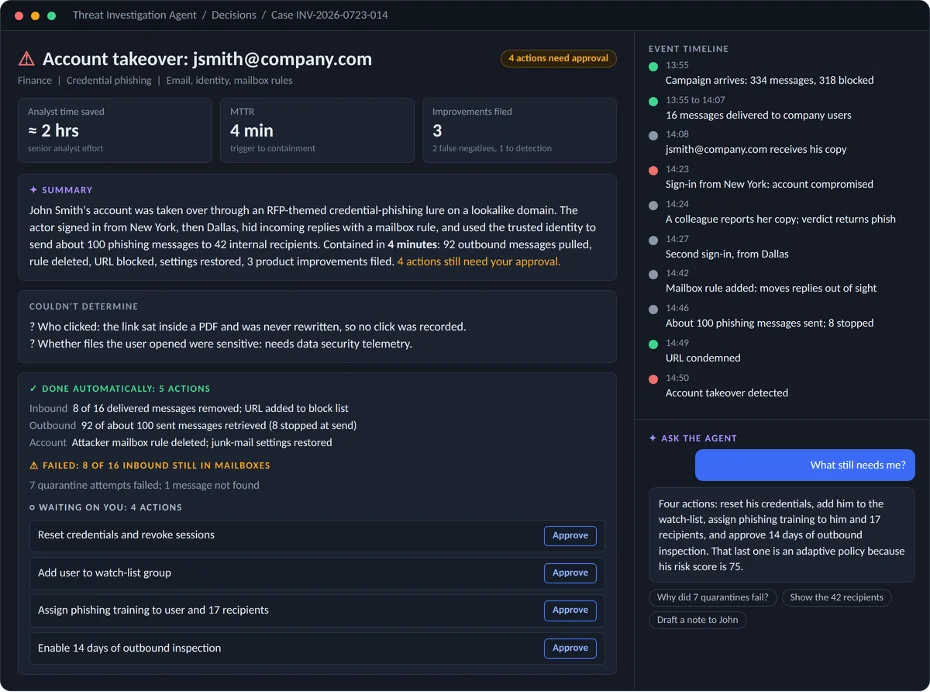The image size is (930, 692).
Task: Click the 'What still needs me?' chat message
Action: pos(805,465)
